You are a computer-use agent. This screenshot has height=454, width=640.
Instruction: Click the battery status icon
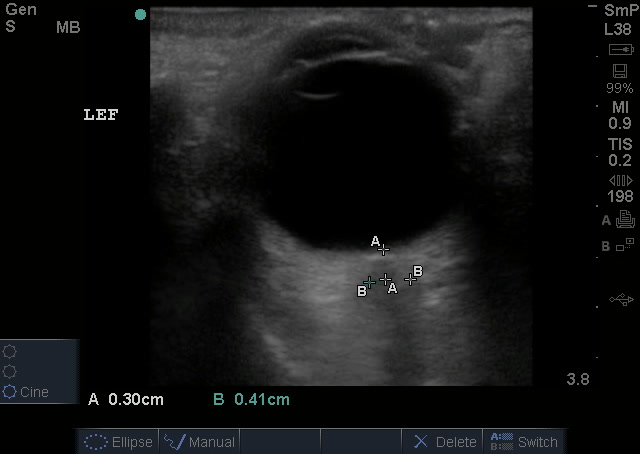[x=620, y=50]
